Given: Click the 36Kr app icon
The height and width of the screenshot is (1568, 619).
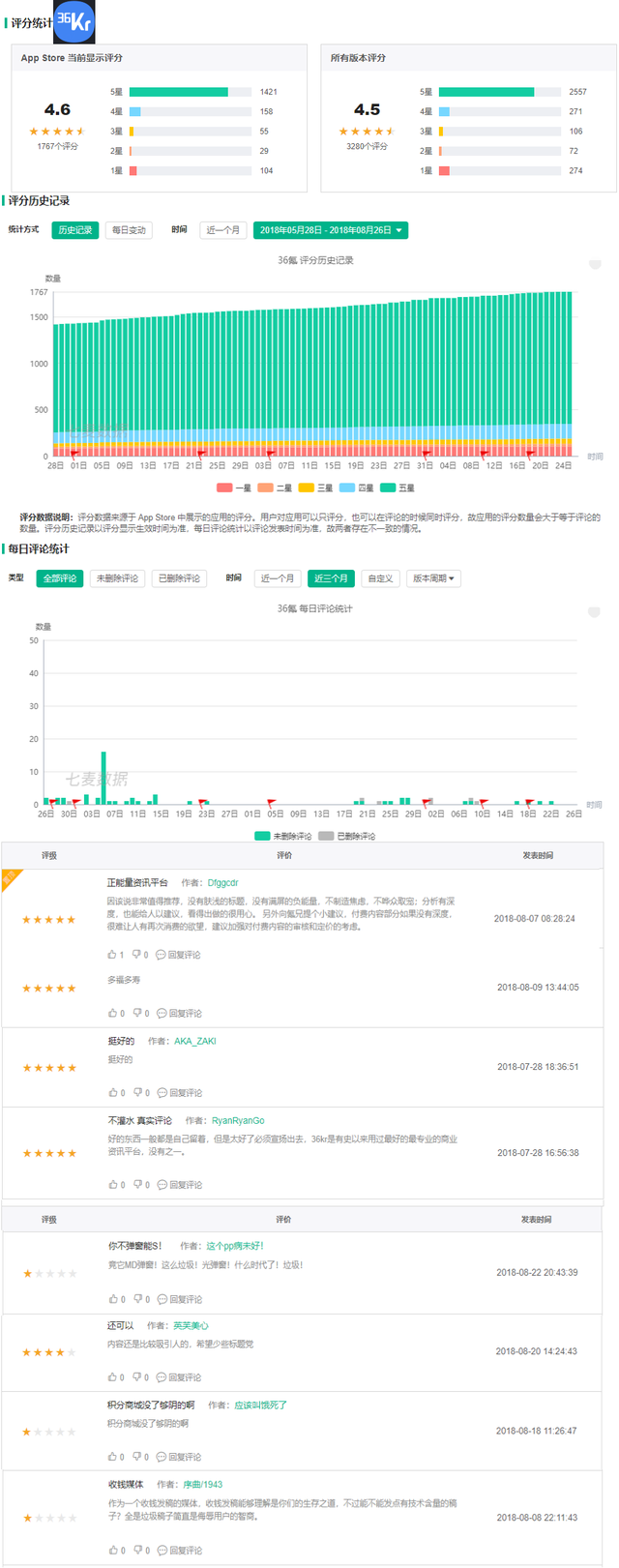Looking at the screenshot, I should pyautogui.click(x=74, y=21).
